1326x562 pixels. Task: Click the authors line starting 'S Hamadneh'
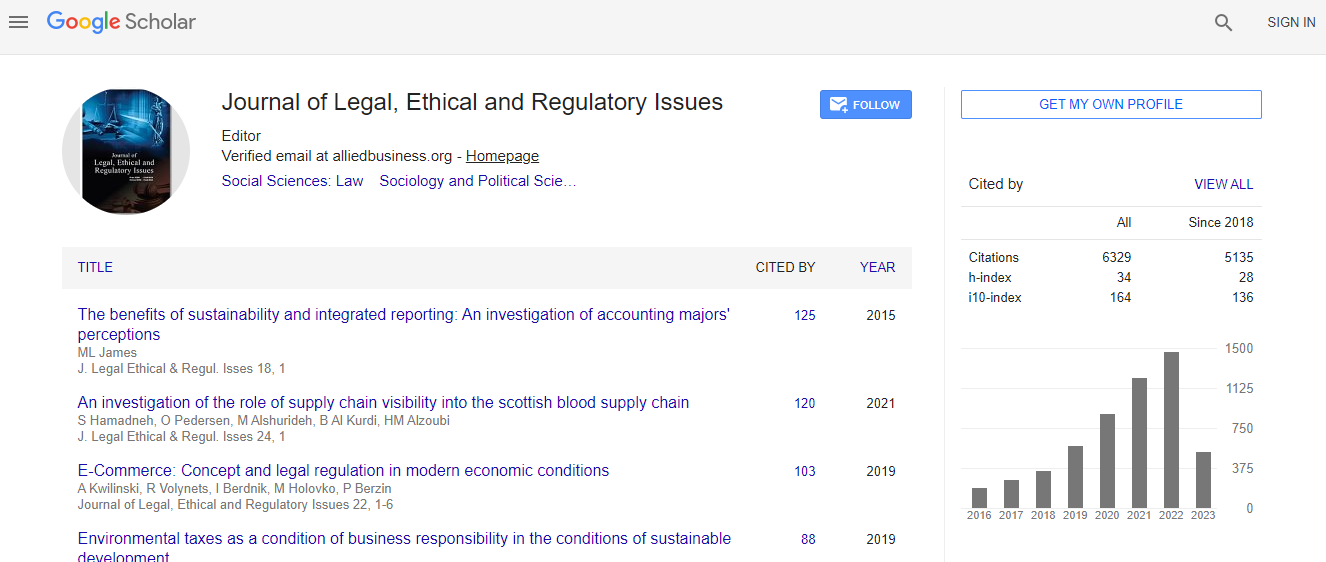point(264,420)
